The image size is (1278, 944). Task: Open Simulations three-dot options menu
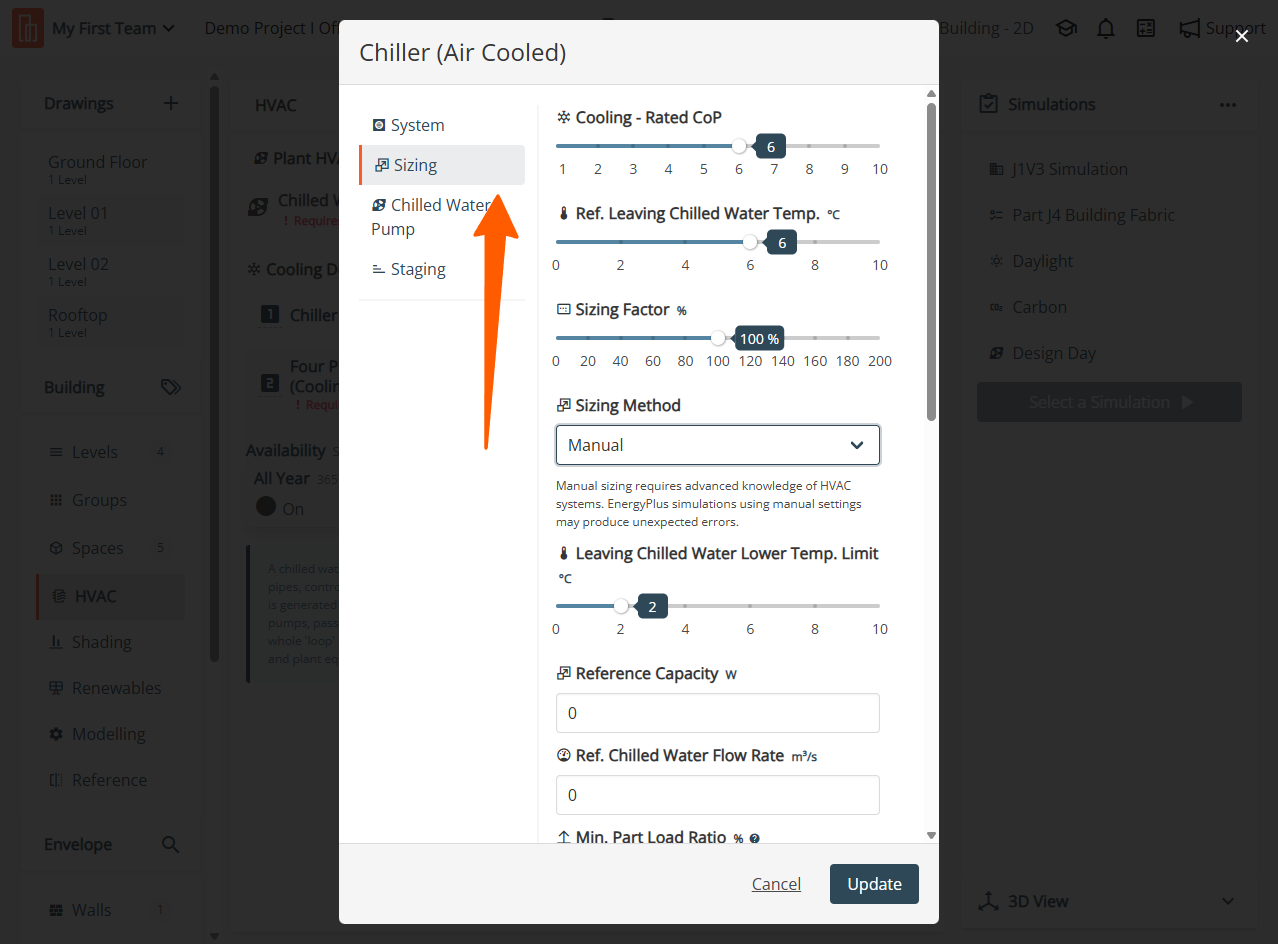click(1227, 105)
